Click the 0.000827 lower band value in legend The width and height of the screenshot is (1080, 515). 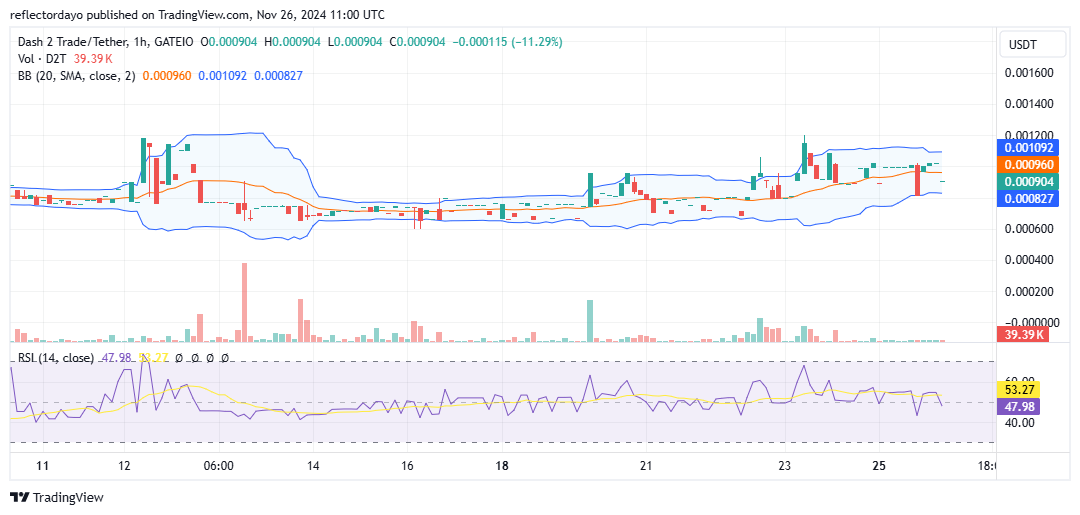point(278,76)
